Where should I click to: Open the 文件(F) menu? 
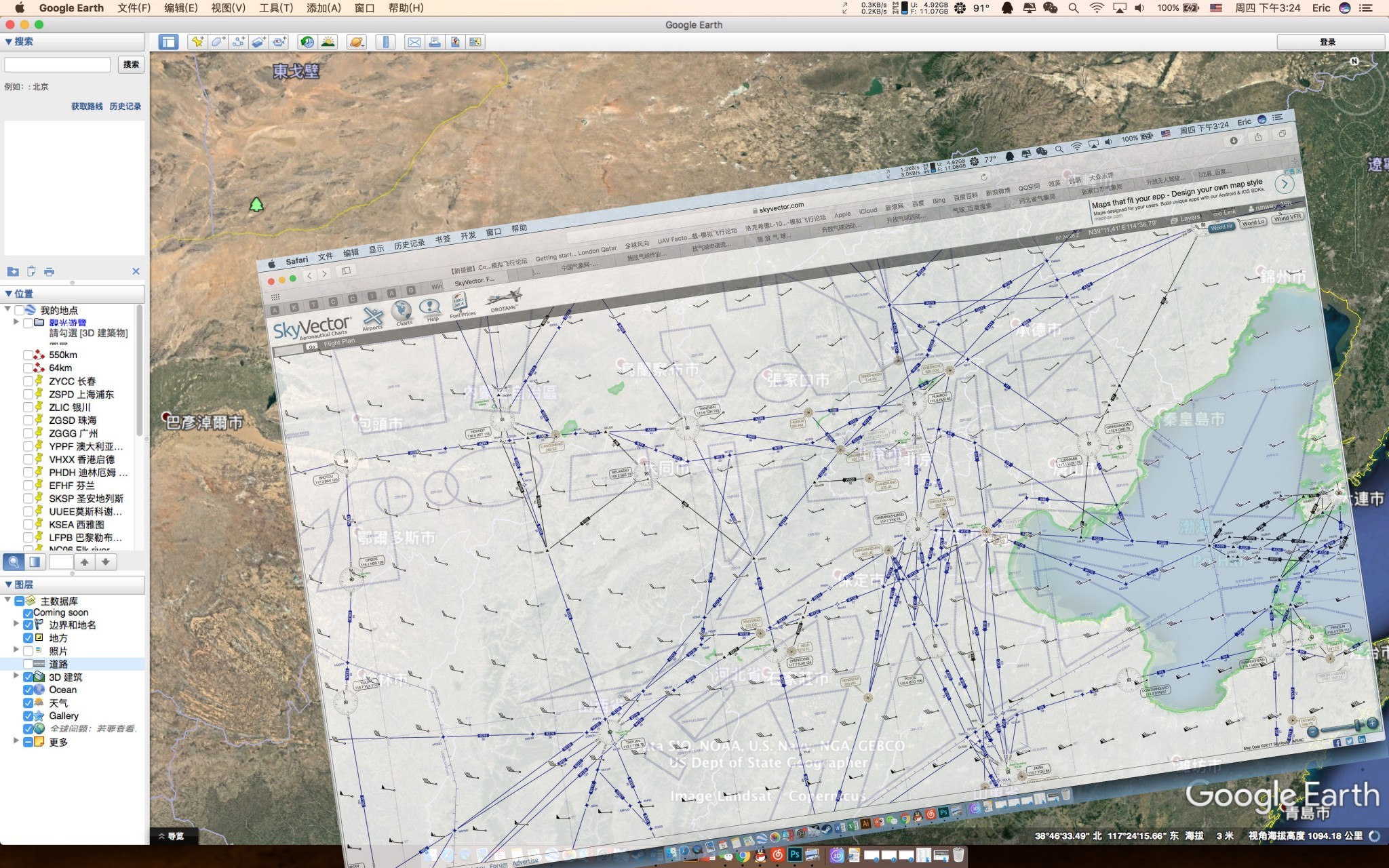[x=134, y=7]
